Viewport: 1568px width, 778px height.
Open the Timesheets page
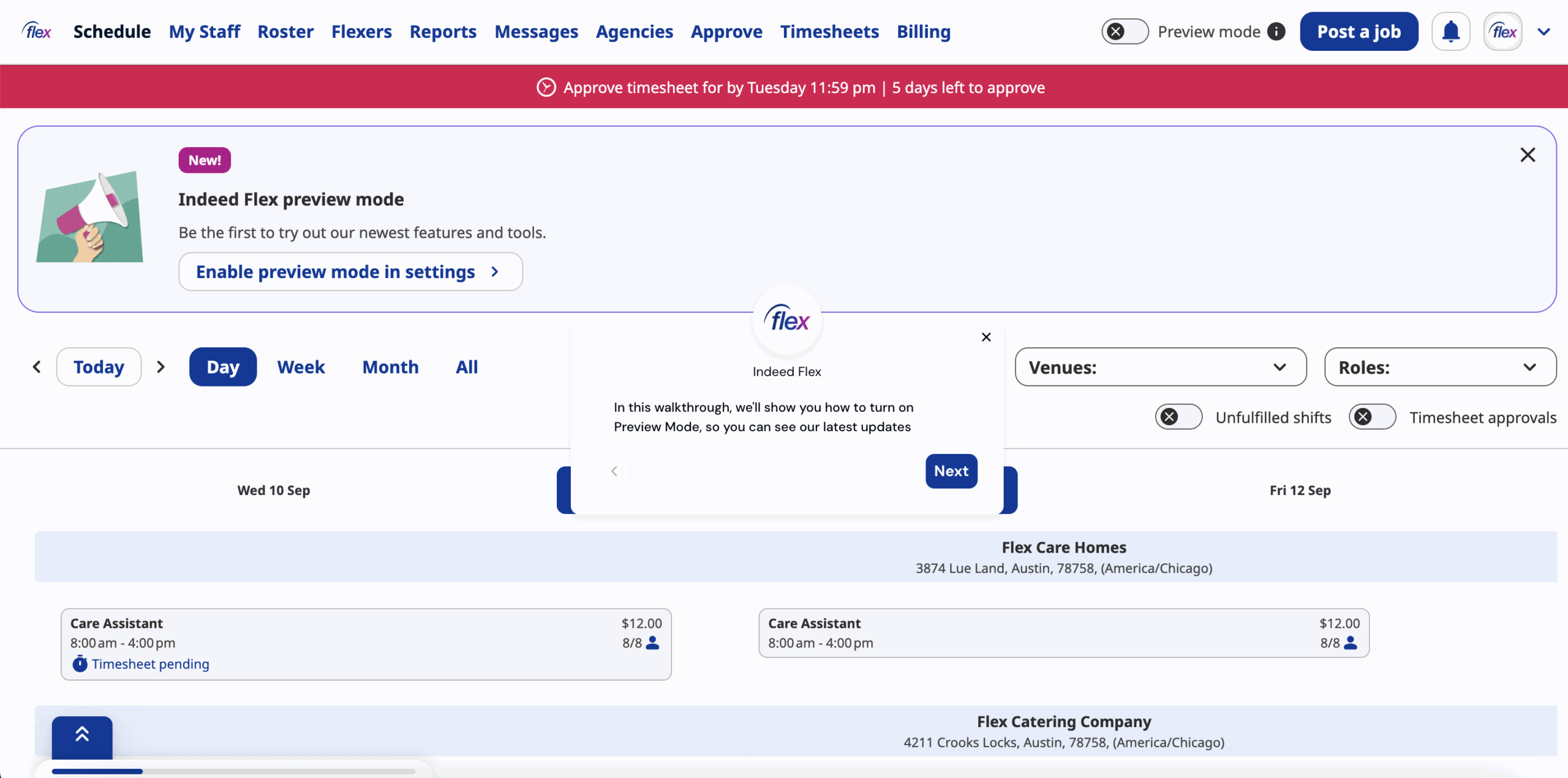click(829, 31)
